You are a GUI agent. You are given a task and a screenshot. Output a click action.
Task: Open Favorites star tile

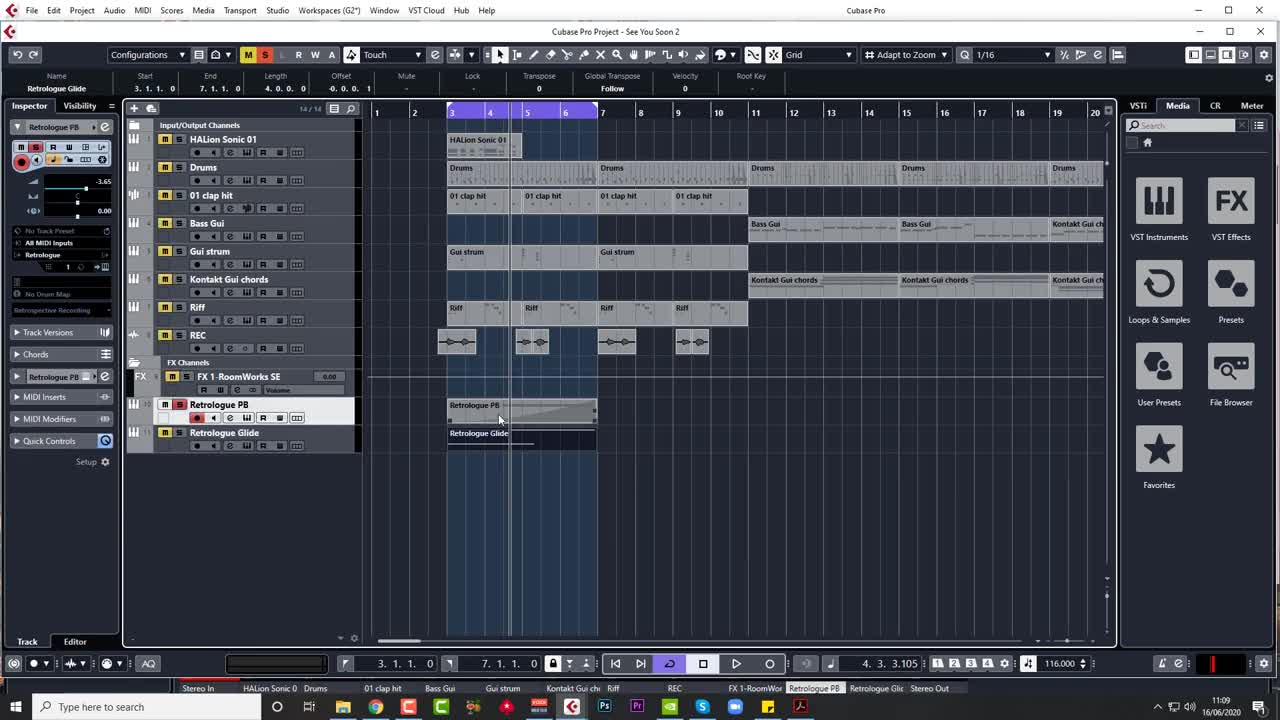[1159, 458]
